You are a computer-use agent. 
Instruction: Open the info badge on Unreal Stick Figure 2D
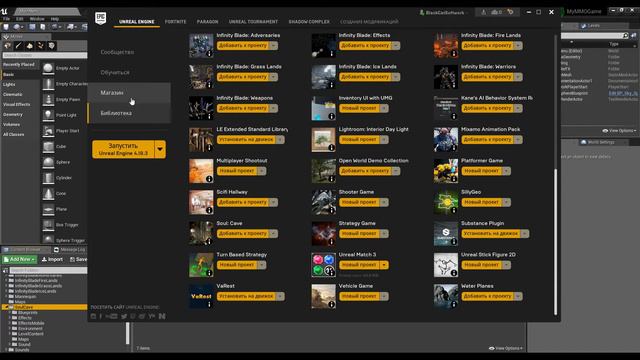[x=454, y=273]
